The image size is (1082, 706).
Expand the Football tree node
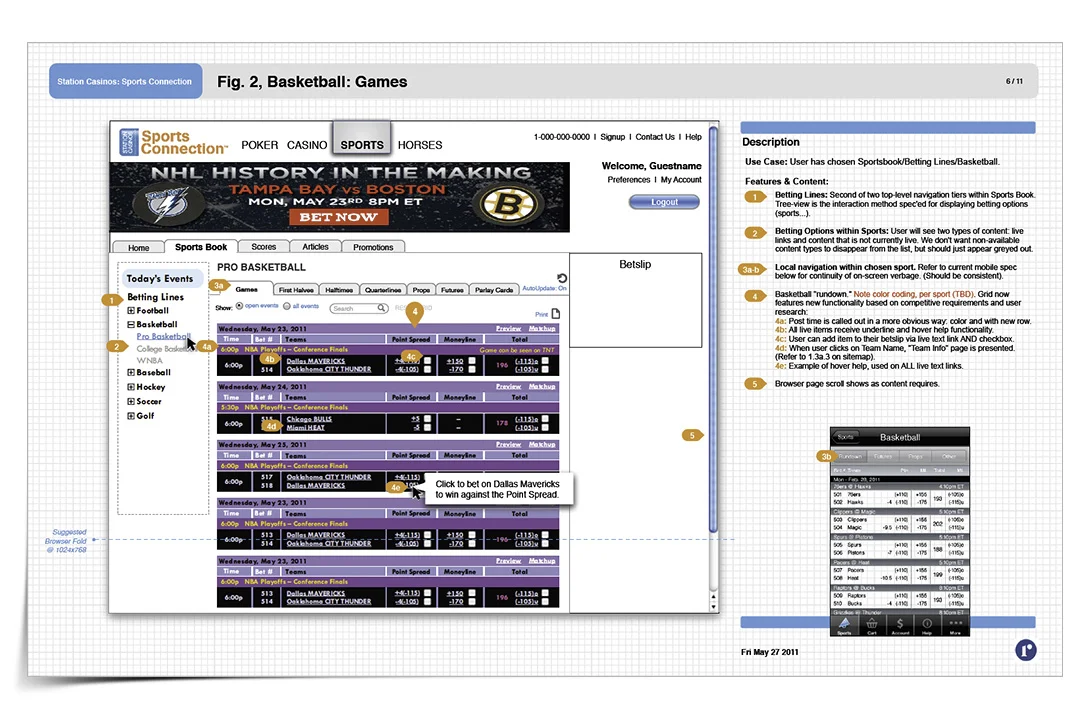[130, 311]
